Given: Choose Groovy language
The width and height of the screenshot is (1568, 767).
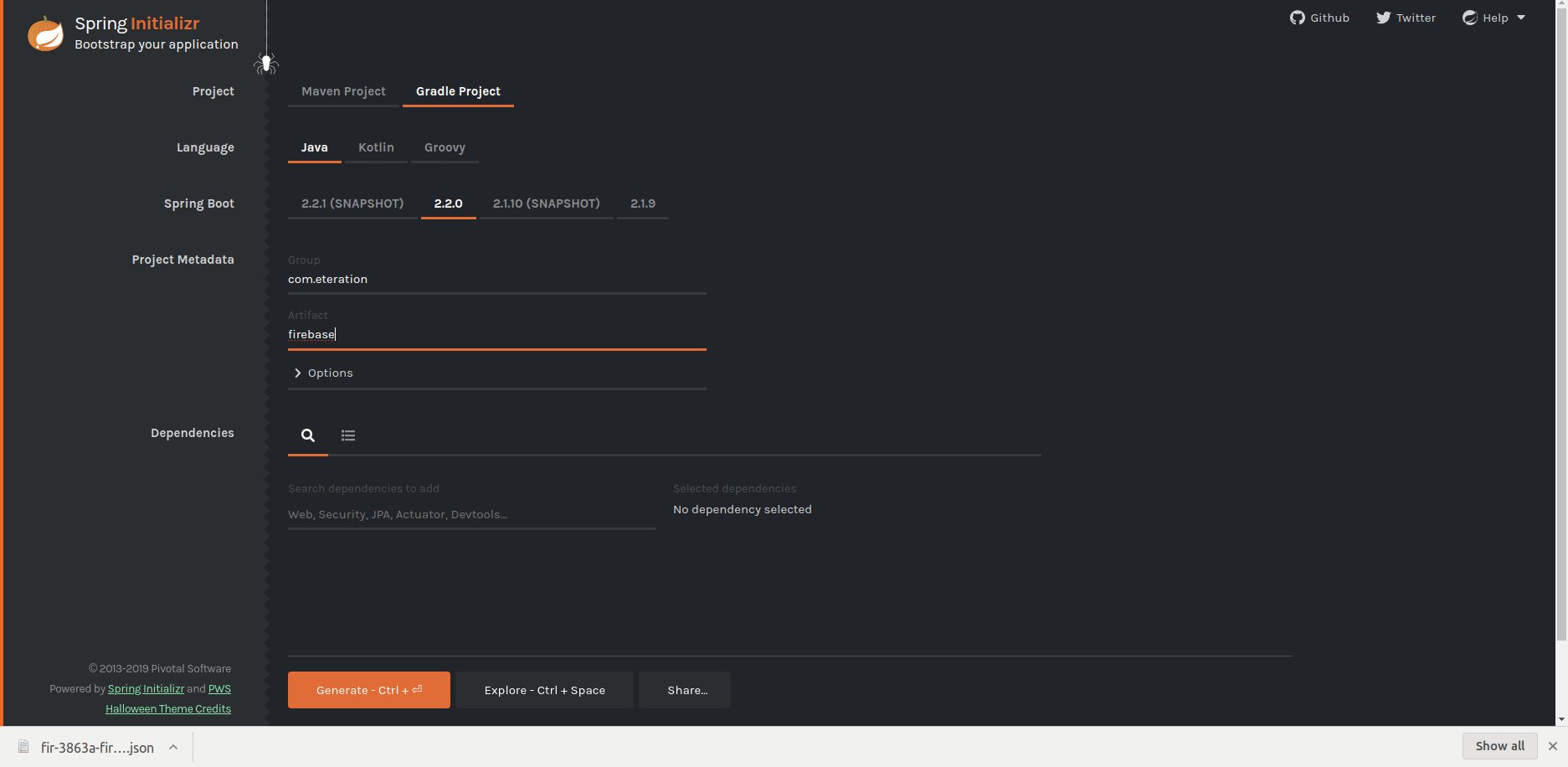Looking at the screenshot, I should click(445, 147).
